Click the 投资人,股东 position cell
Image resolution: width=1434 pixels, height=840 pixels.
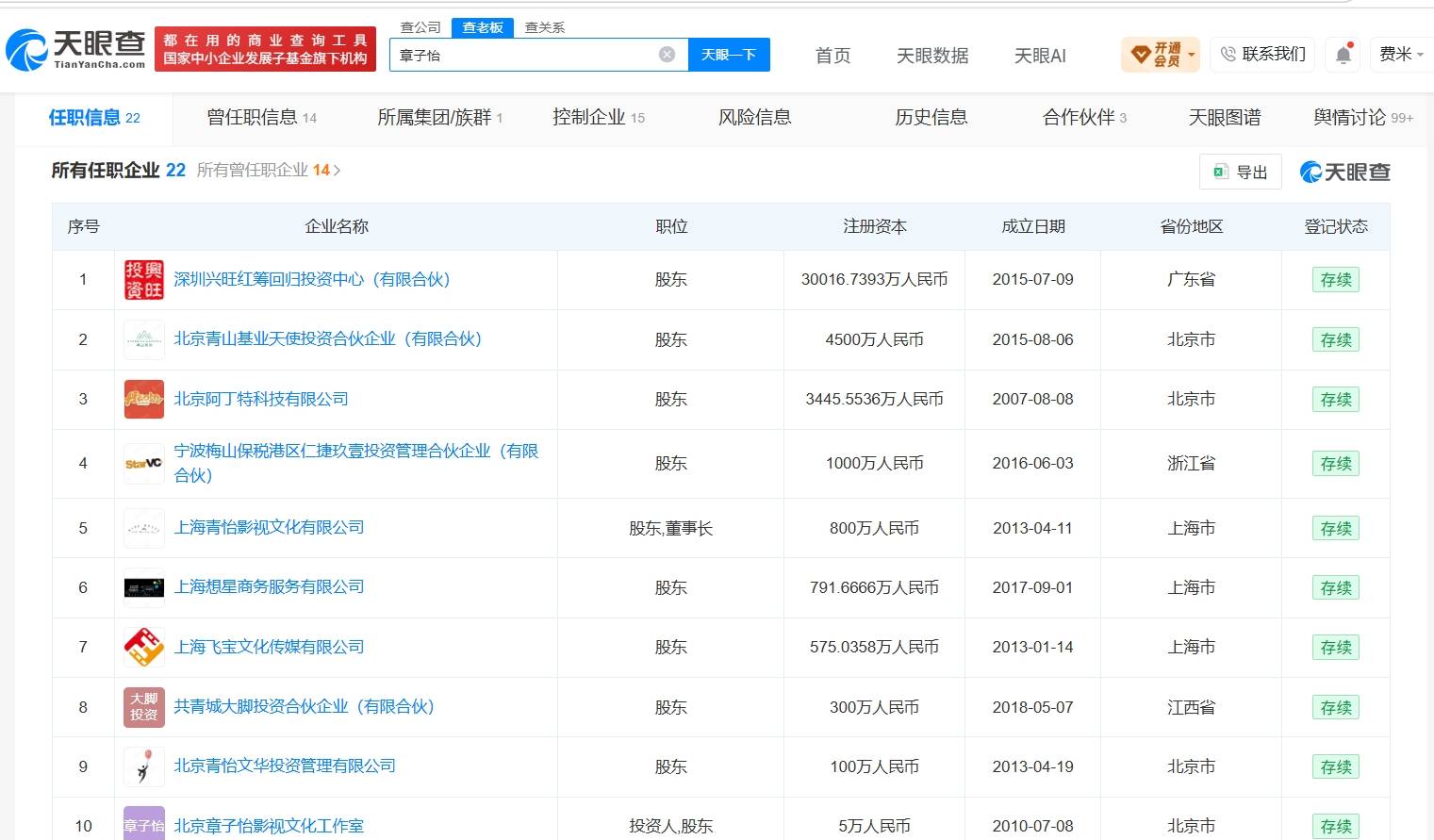coord(671,827)
